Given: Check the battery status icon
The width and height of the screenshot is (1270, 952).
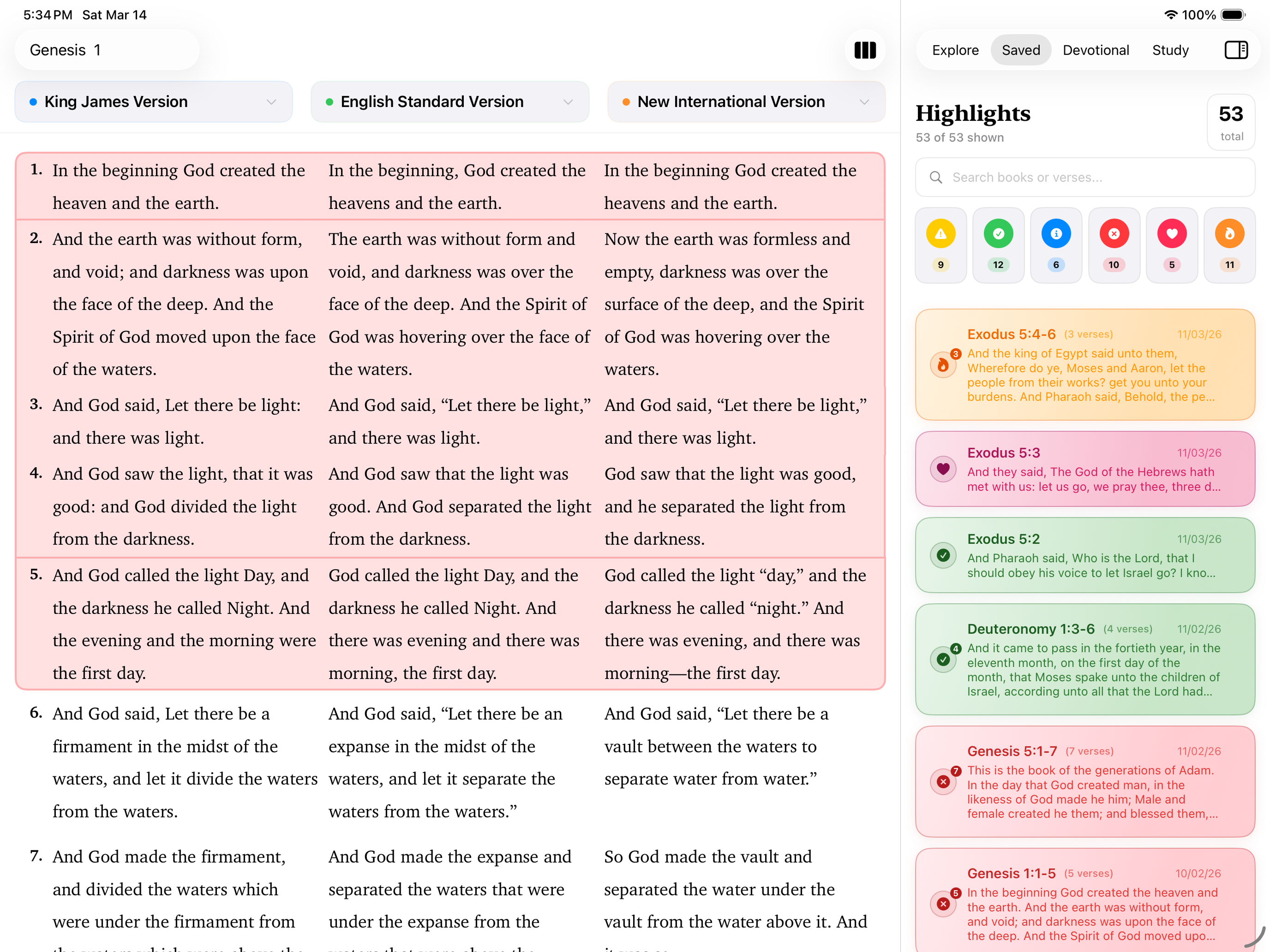Looking at the screenshot, I should pyautogui.click(x=1233, y=15).
